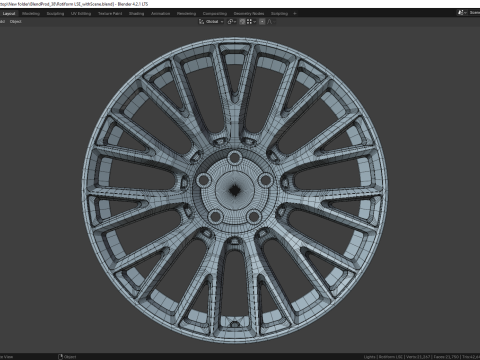
Task: Click the Object indicator in status bar
Action: tap(67, 357)
